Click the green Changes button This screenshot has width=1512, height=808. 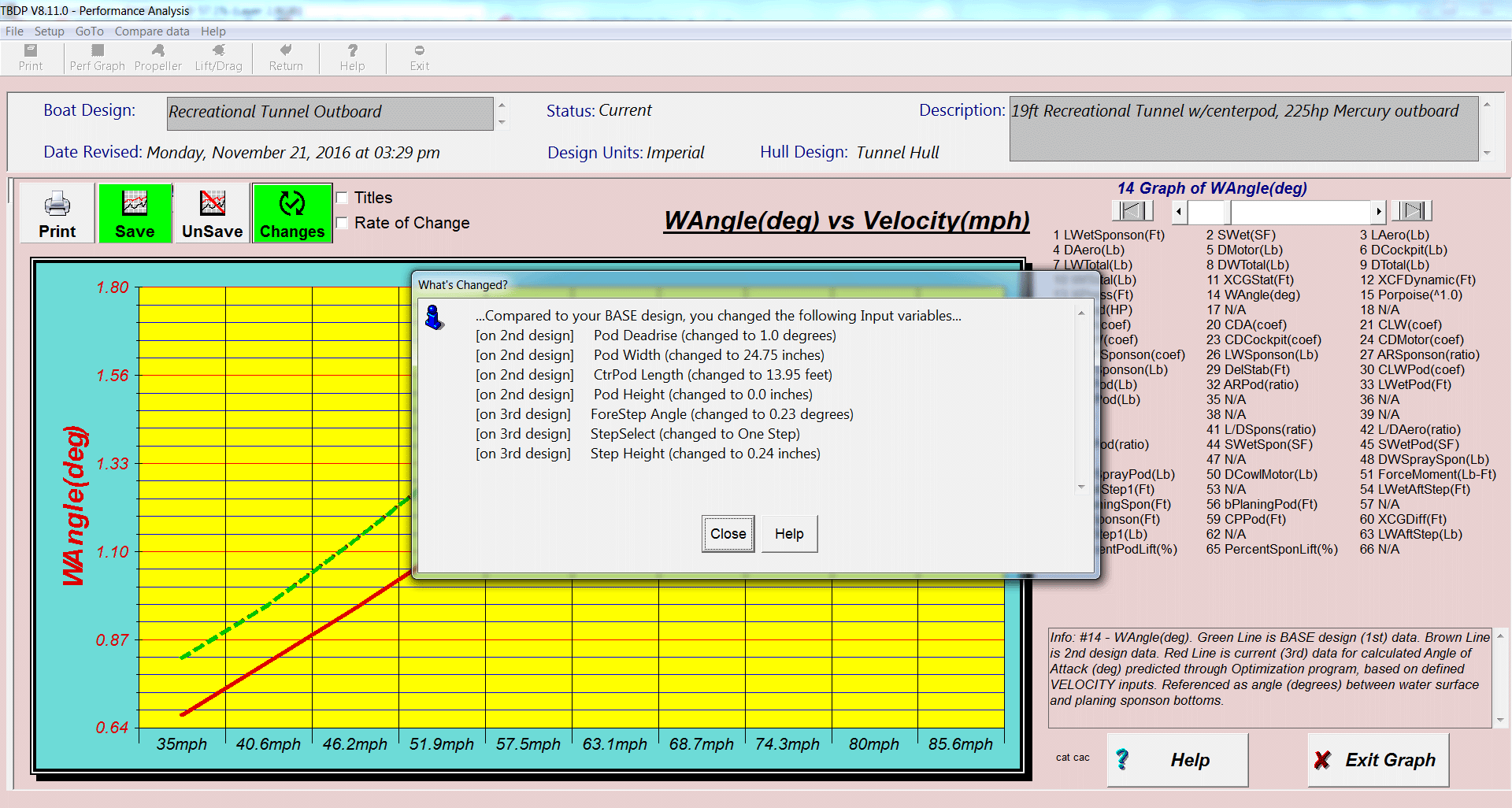click(292, 213)
